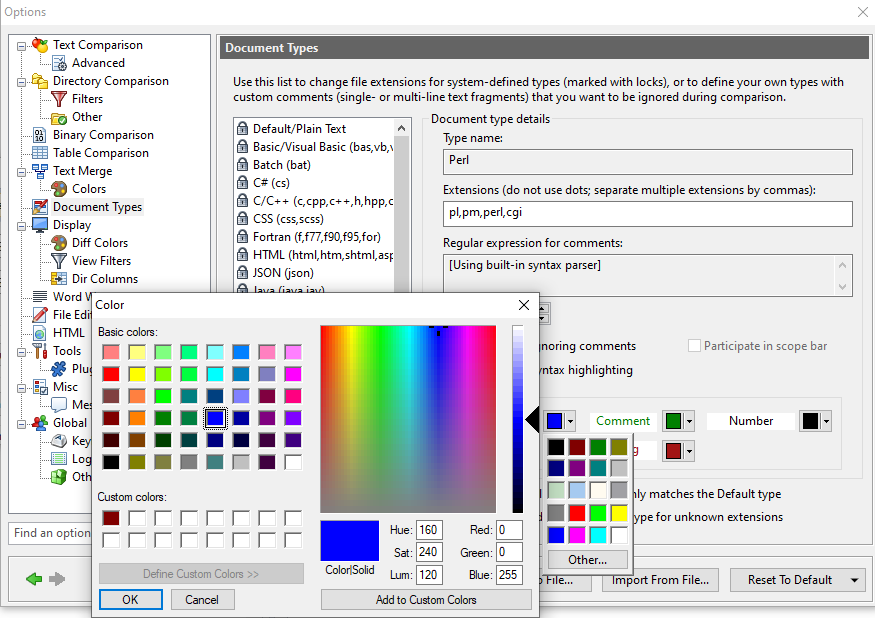Collapse the Global tree node
Screen dimensions: 875x618
pos(21,424)
